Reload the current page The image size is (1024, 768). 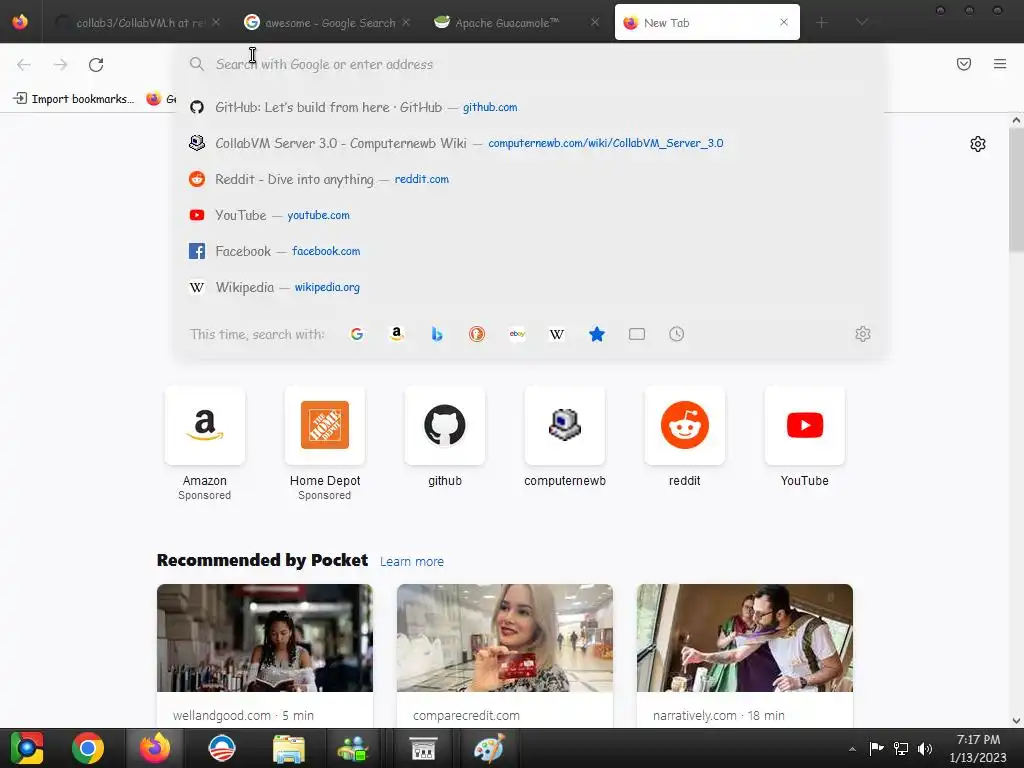point(96,64)
